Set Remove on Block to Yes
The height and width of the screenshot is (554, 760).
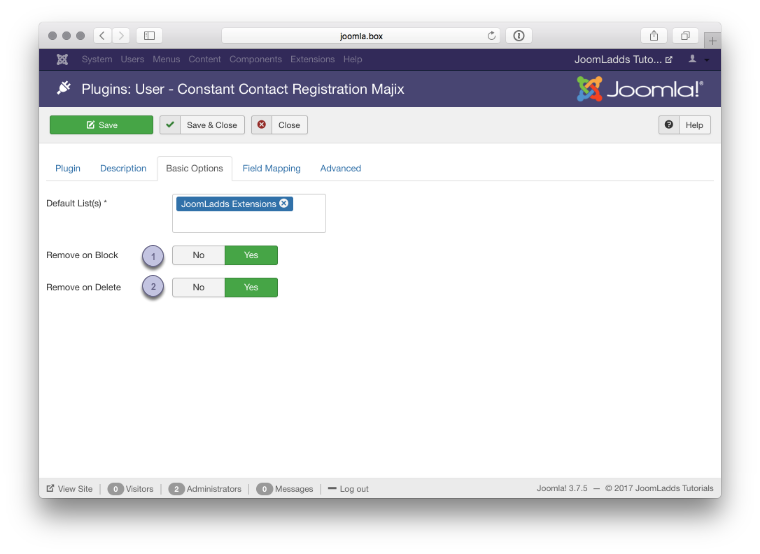251,255
